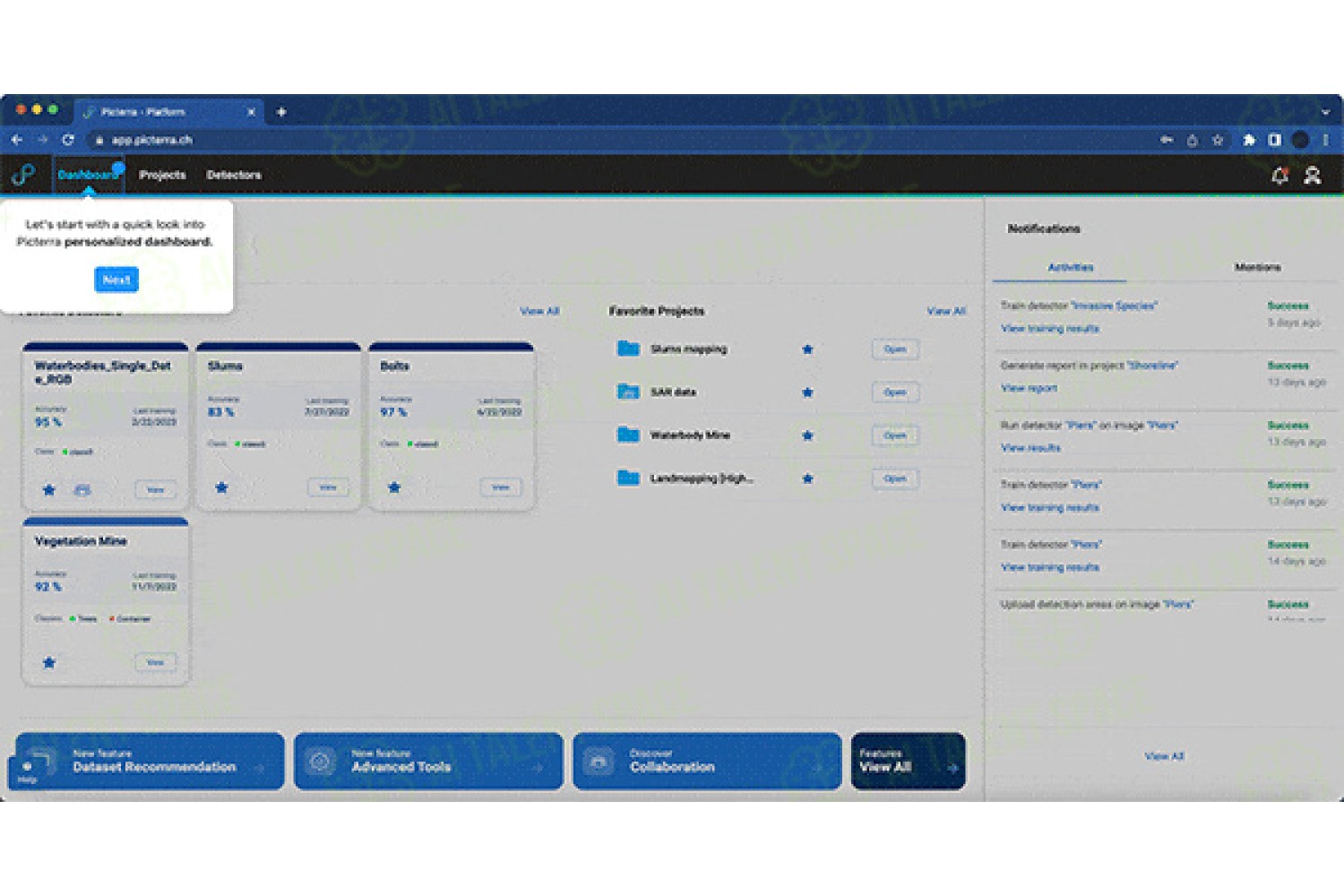This screenshot has height=896, width=1344.
Task: Click View All for Favorite Projects
Action: tap(946, 311)
